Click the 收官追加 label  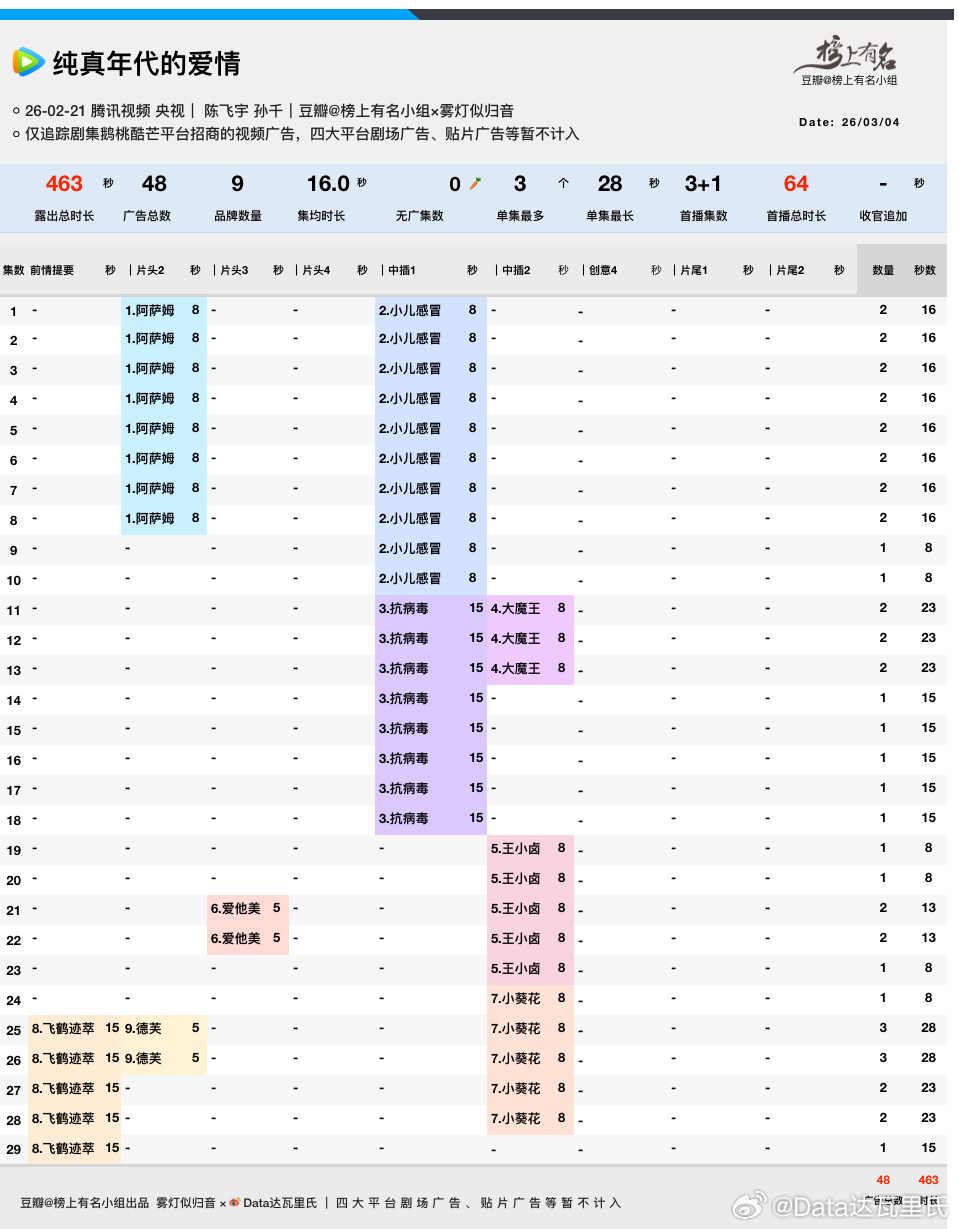coord(883,216)
